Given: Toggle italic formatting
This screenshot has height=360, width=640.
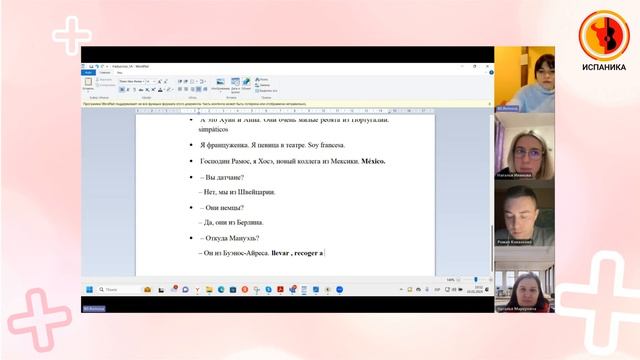Looking at the screenshot, I should point(128,89).
